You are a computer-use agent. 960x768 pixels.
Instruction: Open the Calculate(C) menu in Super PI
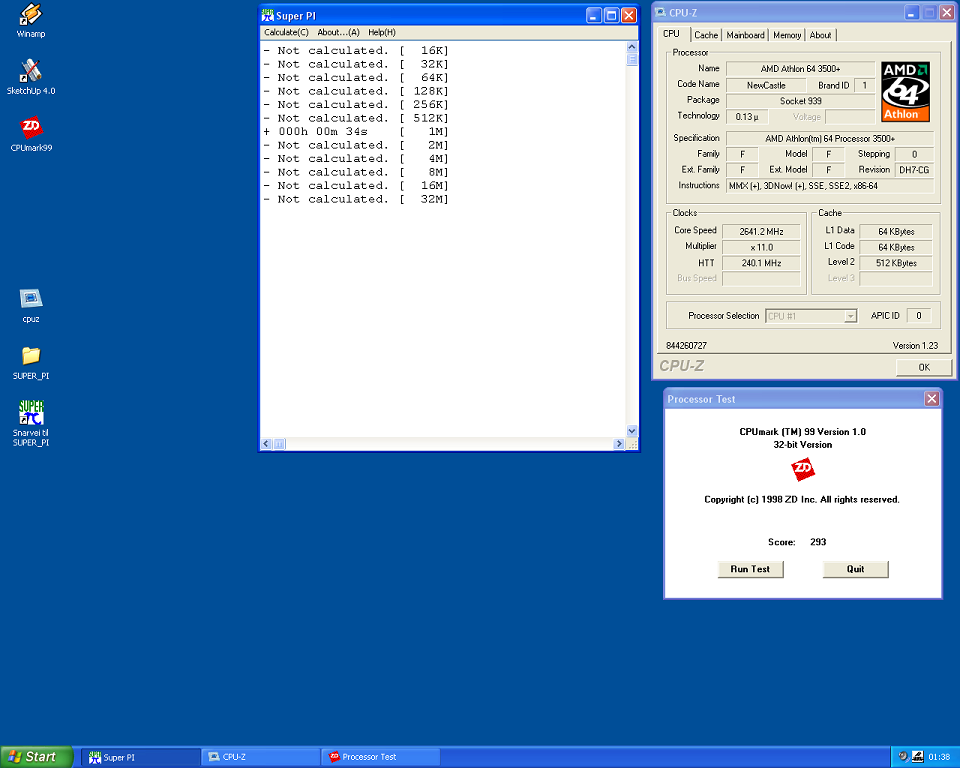[x=286, y=32]
